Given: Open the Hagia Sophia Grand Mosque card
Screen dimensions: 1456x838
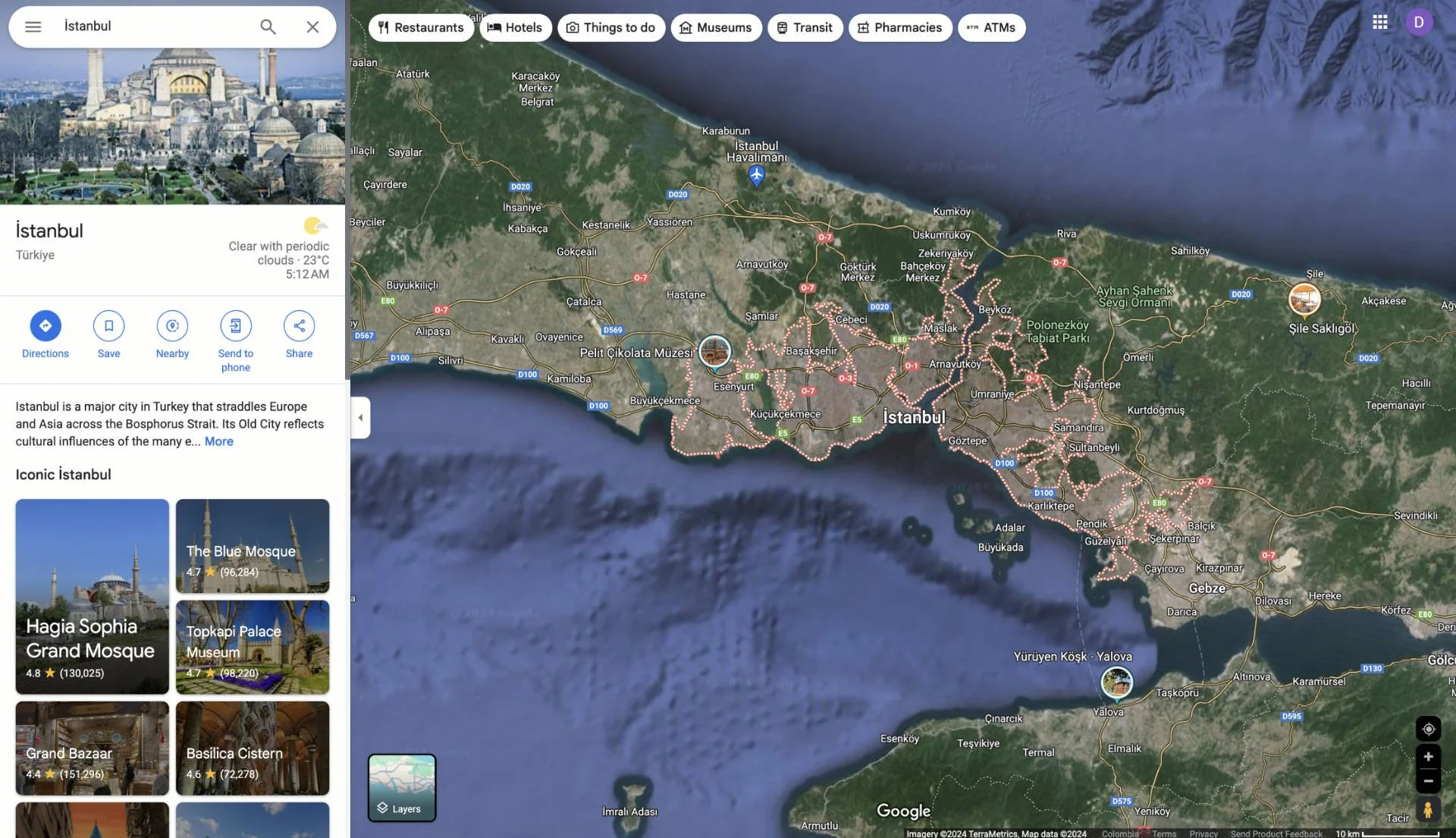Looking at the screenshot, I should 93,596.
